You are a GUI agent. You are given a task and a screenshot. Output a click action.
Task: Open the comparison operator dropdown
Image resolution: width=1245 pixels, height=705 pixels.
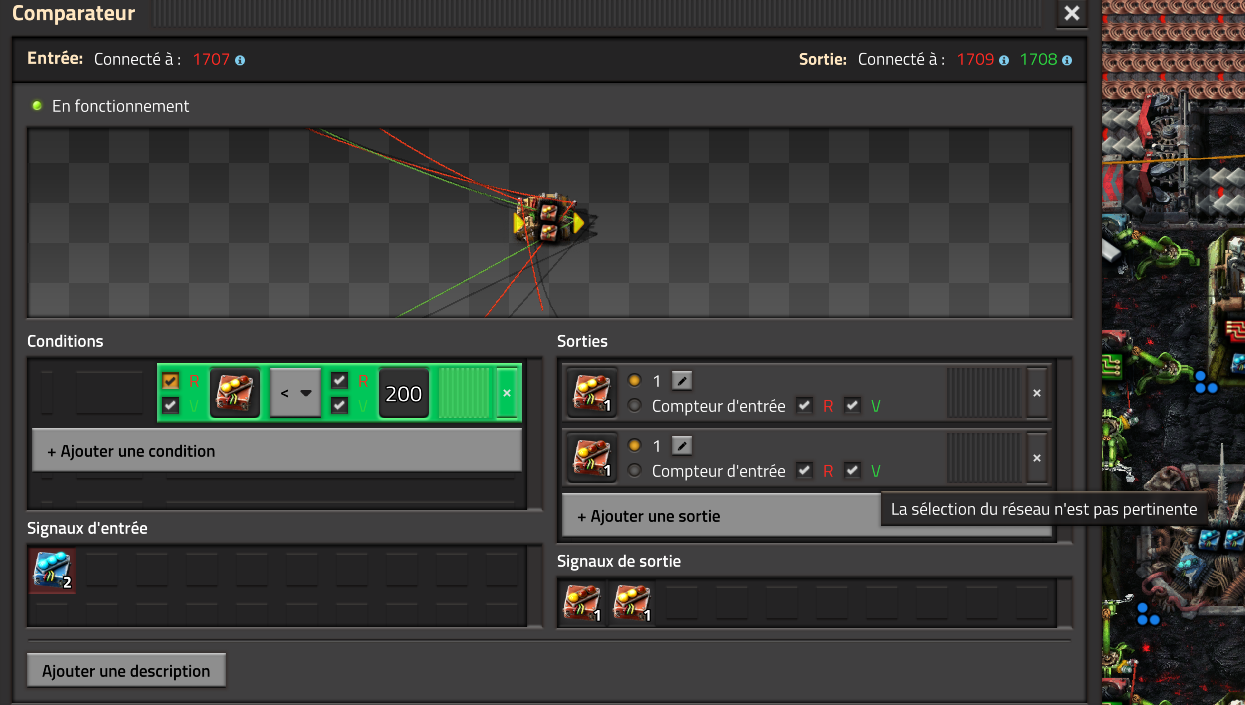point(295,393)
